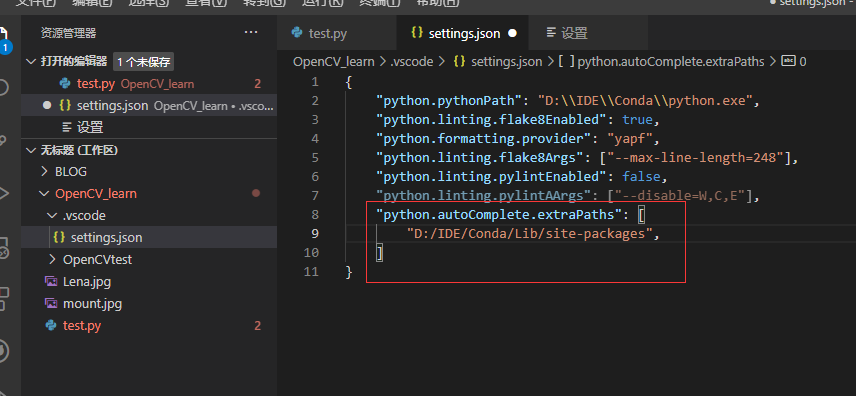
Task: Open the 终端(T) menu
Action: pyautogui.click(x=379, y=3)
